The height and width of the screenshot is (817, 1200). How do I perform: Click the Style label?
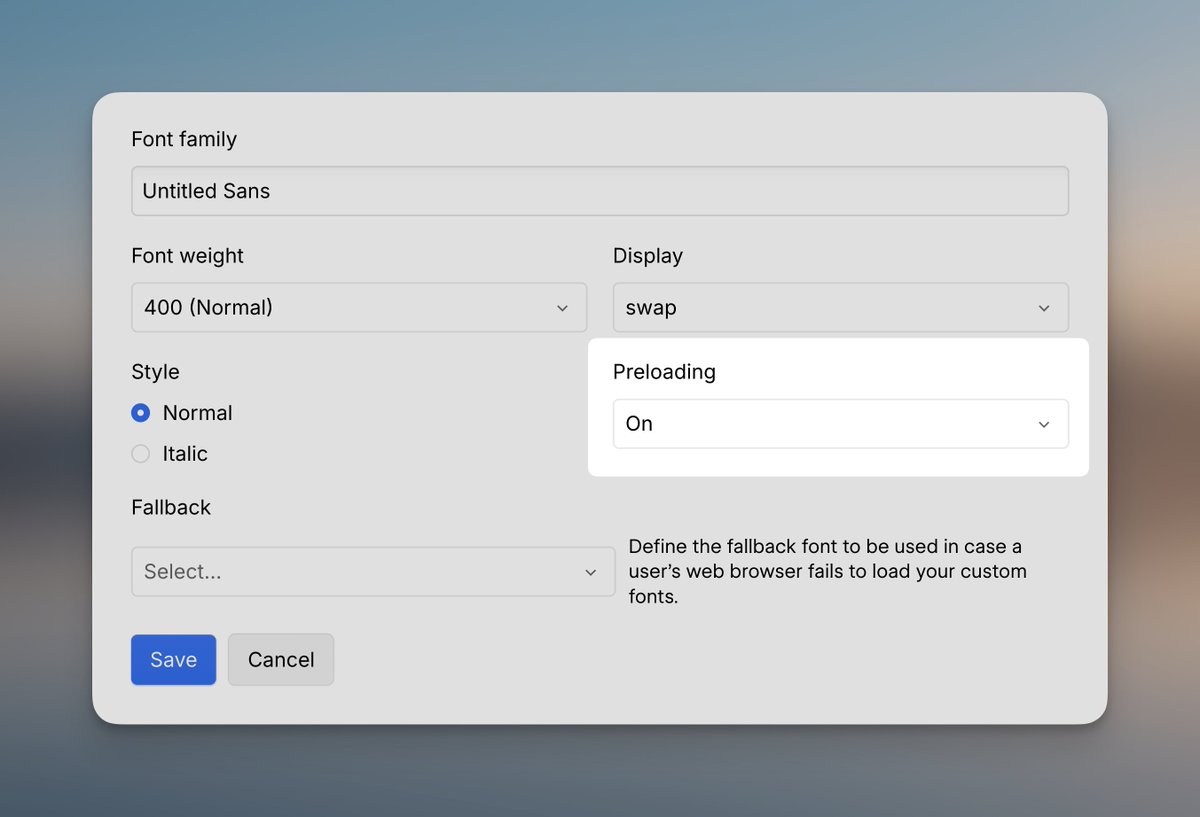click(x=155, y=372)
